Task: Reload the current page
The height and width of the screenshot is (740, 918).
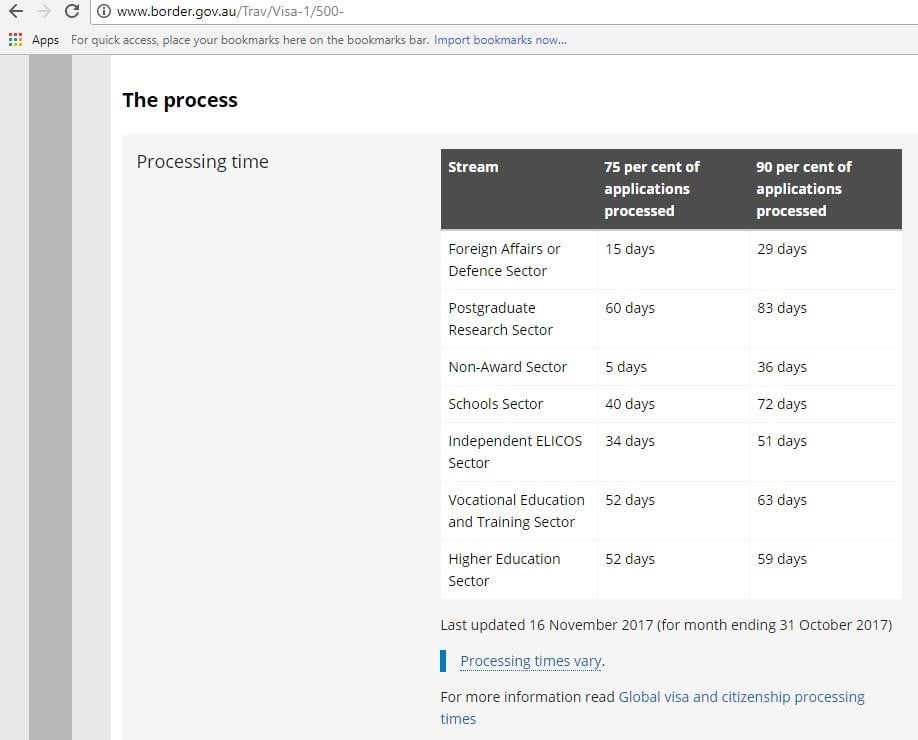Action: (71, 11)
